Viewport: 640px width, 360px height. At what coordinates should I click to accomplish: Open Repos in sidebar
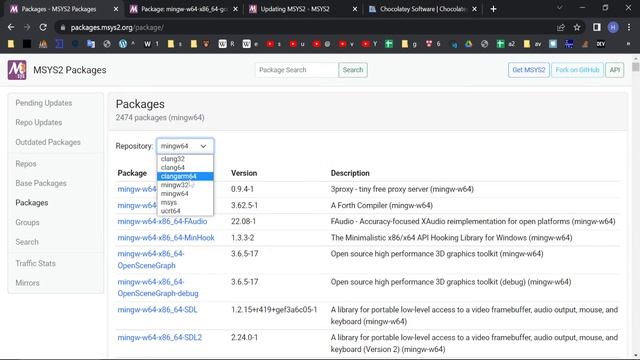[x=26, y=164]
